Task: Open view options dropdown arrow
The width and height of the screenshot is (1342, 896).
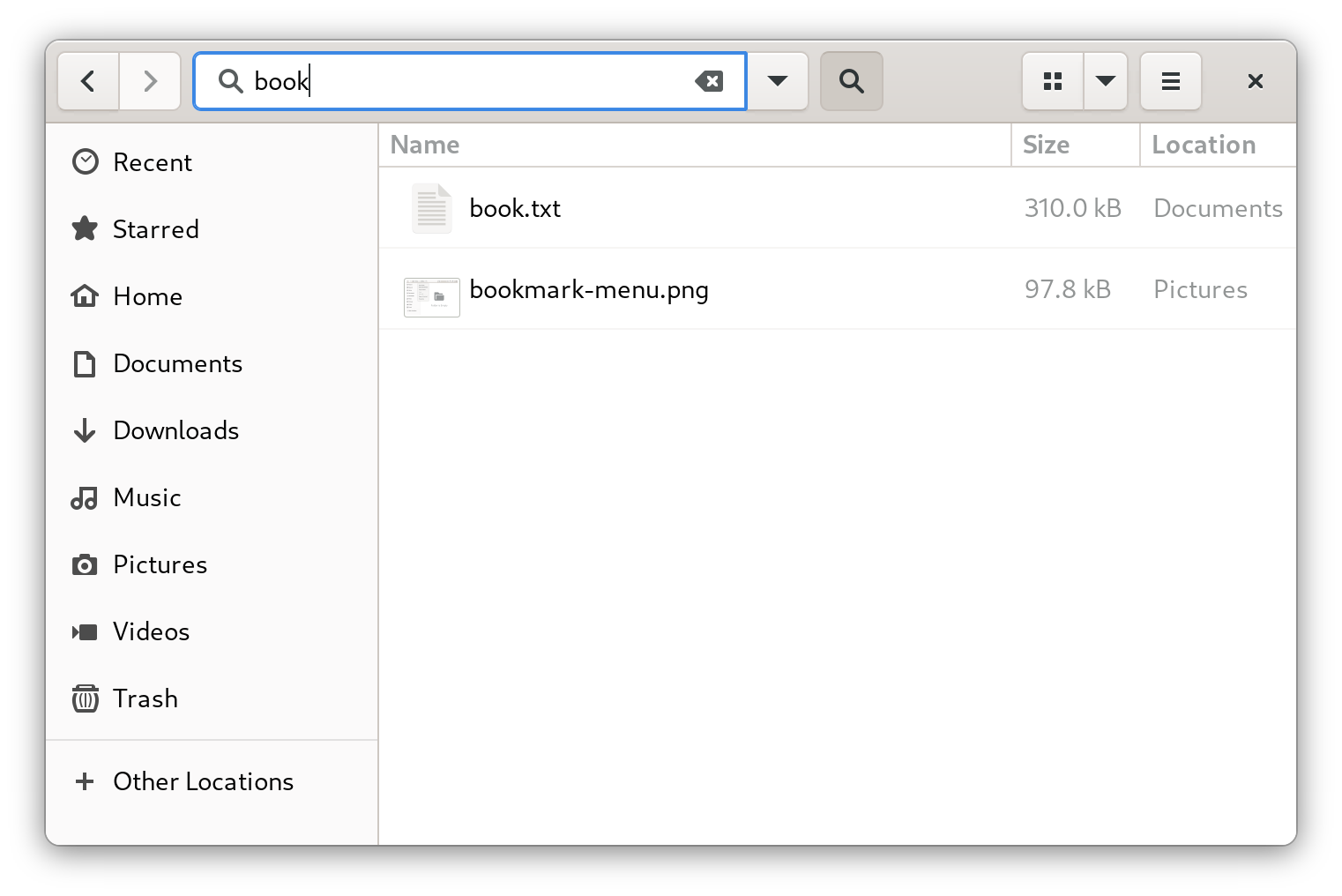Action: 1106,81
